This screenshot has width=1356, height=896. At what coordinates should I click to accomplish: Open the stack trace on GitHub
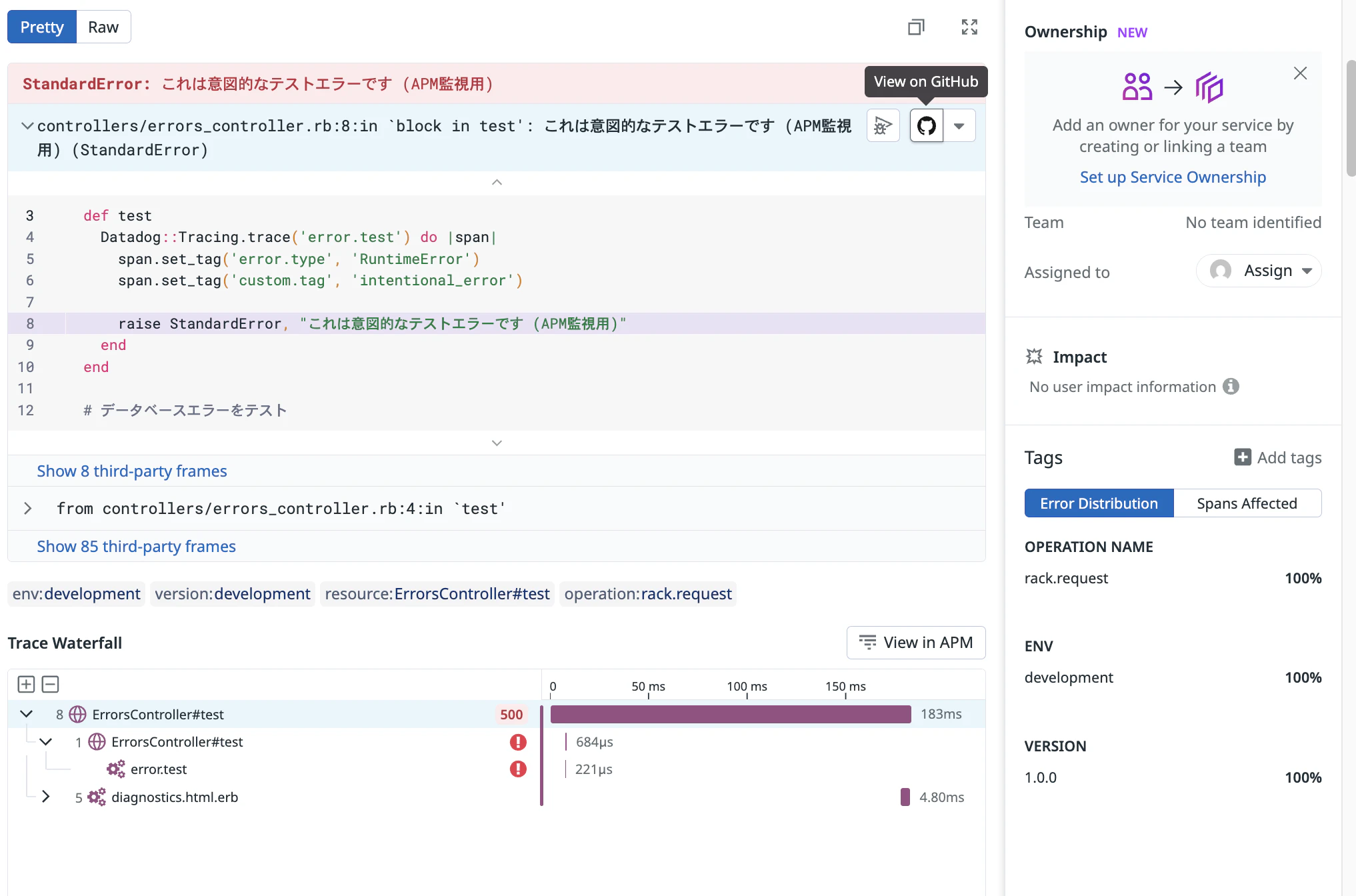click(926, 125)
